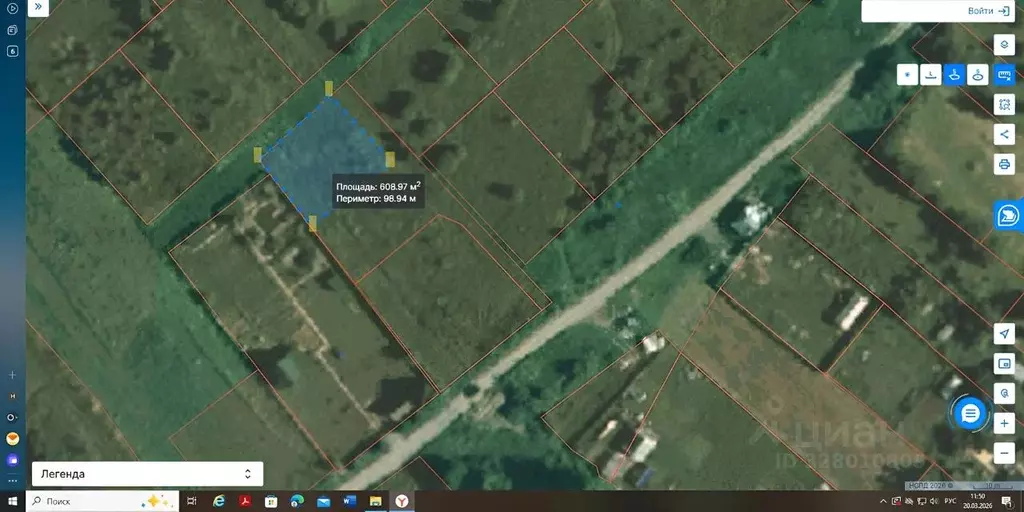Viewport: 1024px width, 512px height.
Task: Open the Windows Start menu
Action: pos(12,501)
